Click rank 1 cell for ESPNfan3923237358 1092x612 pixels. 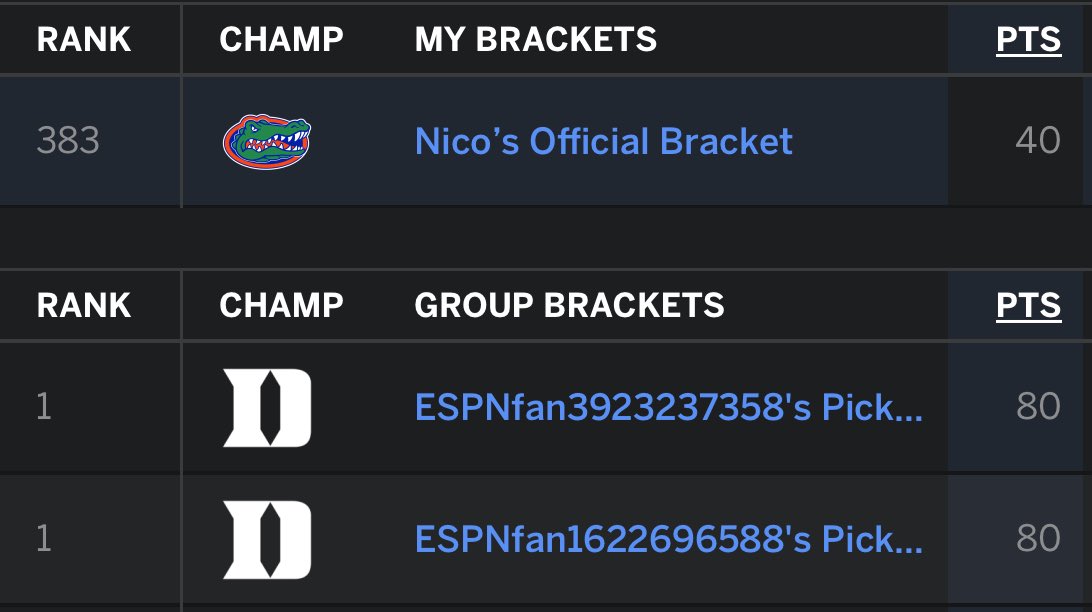pyautogui.click(x=44, y=407)
